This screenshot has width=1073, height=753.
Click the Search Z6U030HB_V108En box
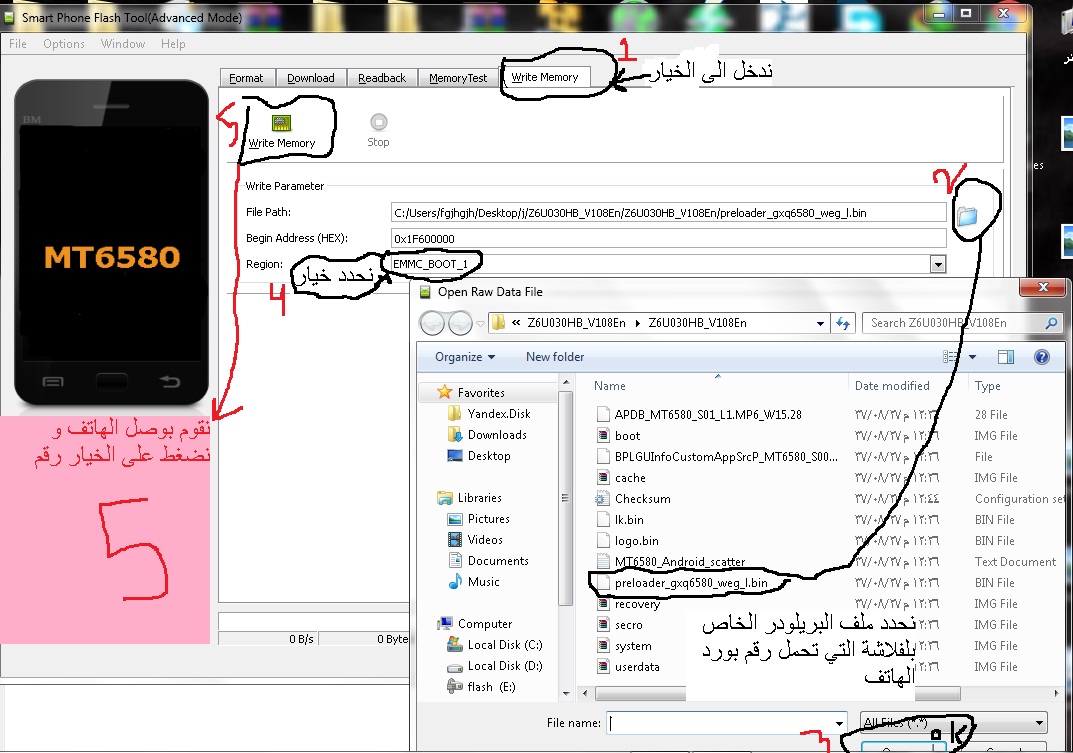(x=964, y=323)
